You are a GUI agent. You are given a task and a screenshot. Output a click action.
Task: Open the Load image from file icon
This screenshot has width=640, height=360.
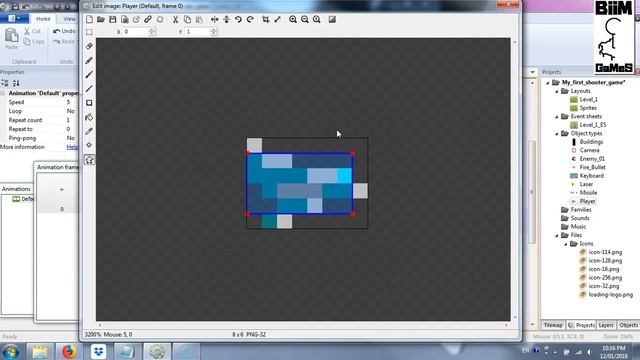click(101, 19)
